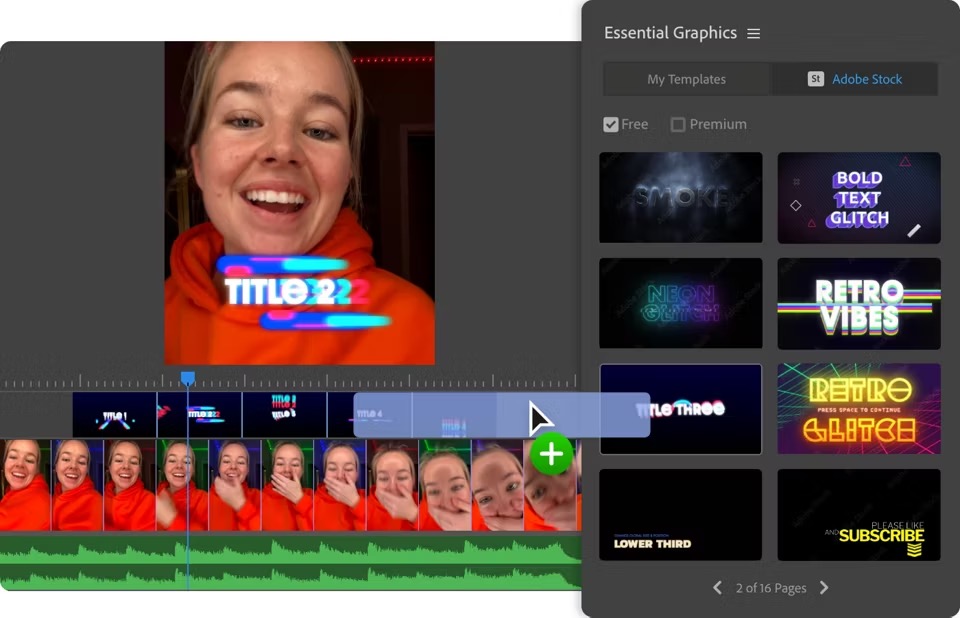This screenshot has width=960, height=618.
Task: Click the Essential Graphics panel title
Action: 670,33
